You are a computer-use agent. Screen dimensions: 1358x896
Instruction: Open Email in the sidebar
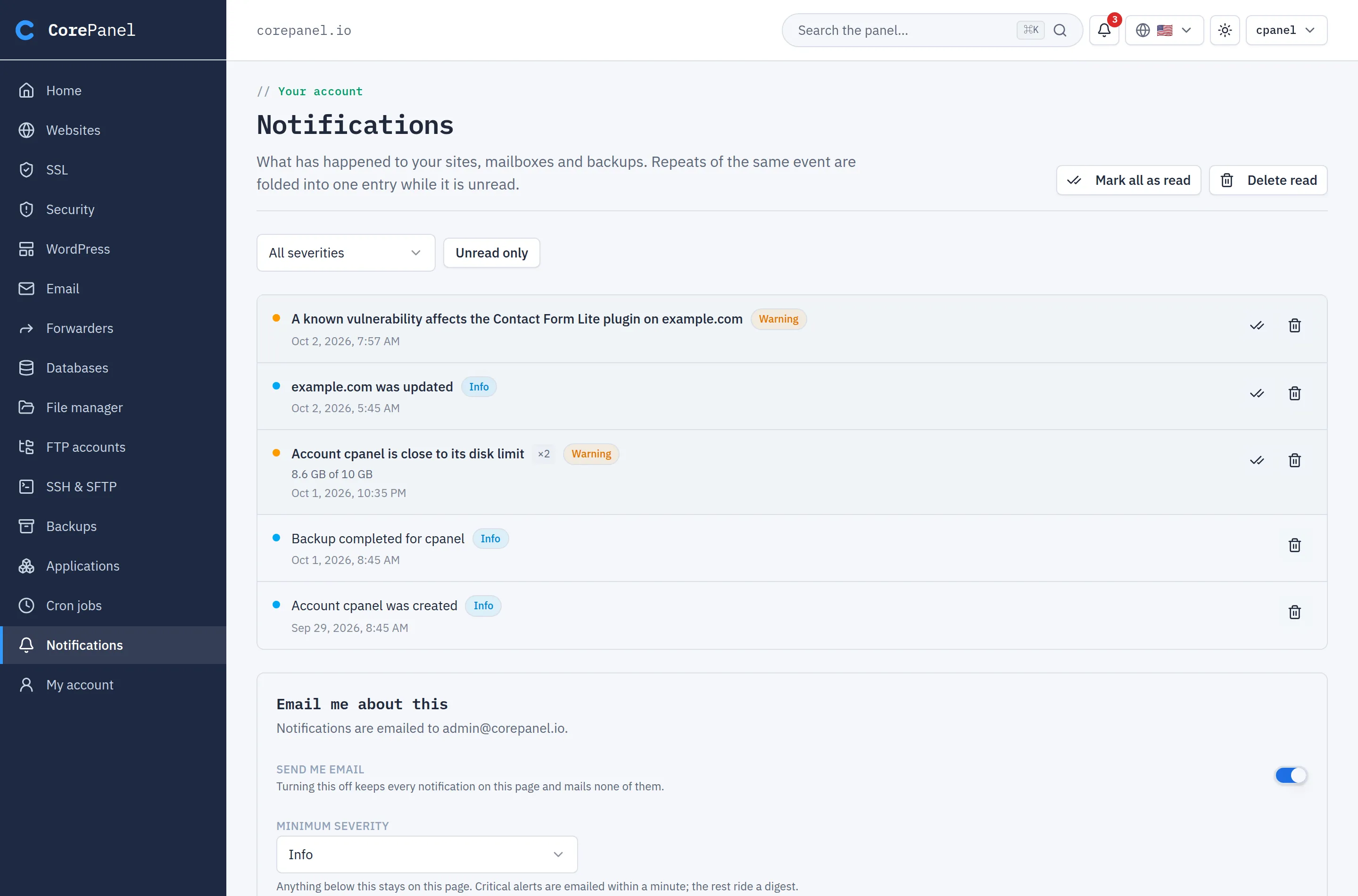click(x=113, y=289)
